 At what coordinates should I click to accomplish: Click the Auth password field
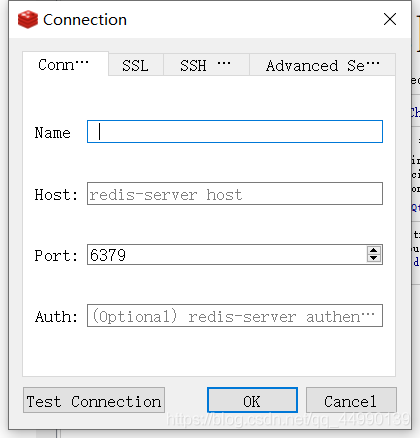(235, 315)
